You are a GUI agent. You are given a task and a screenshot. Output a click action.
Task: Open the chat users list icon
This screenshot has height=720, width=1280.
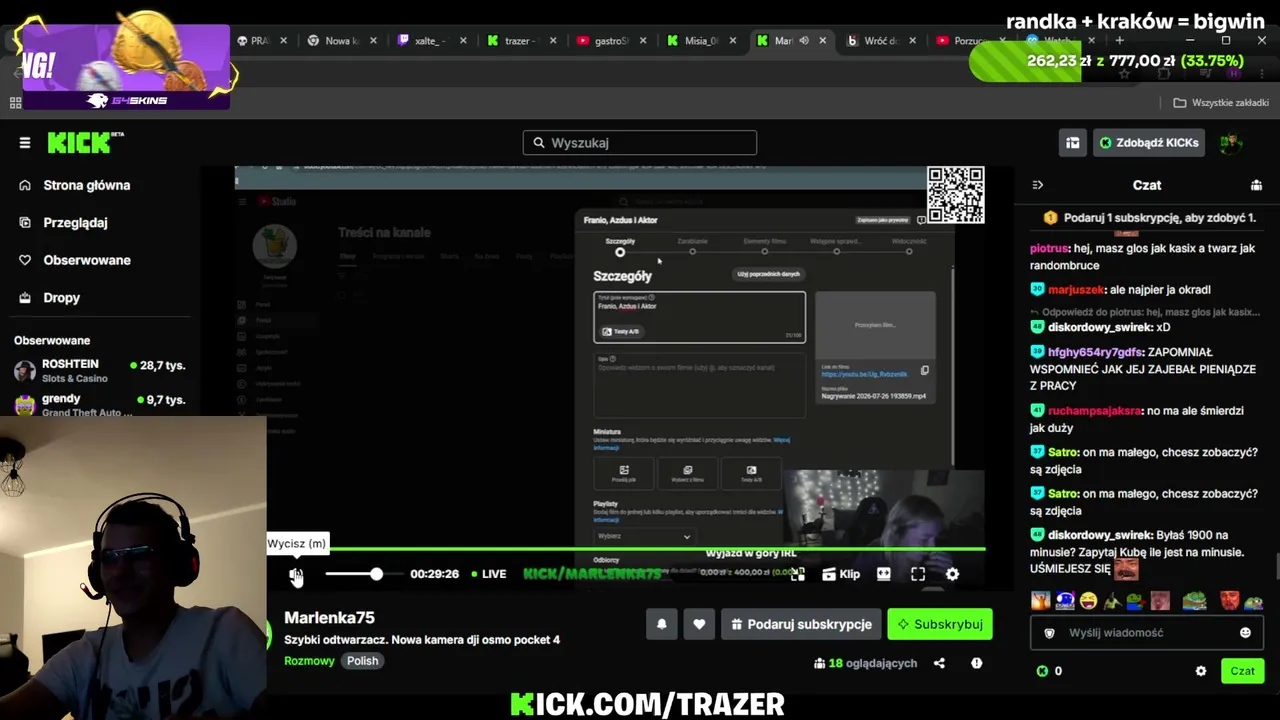(1256, 185)
